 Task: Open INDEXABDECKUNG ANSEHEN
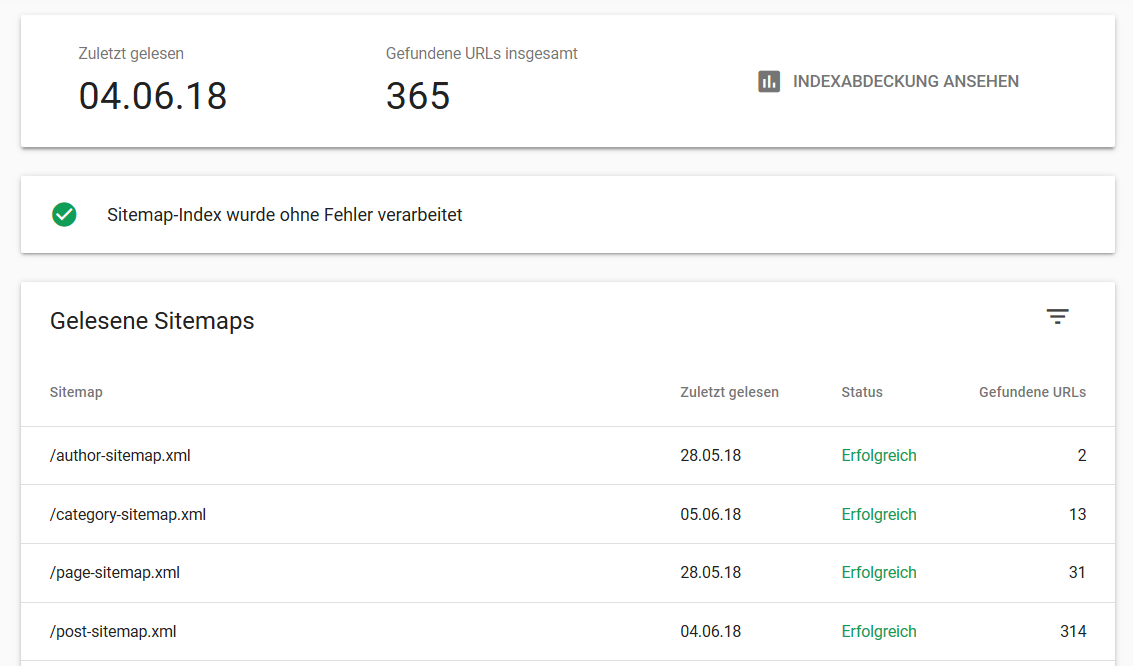coord(904,81)
